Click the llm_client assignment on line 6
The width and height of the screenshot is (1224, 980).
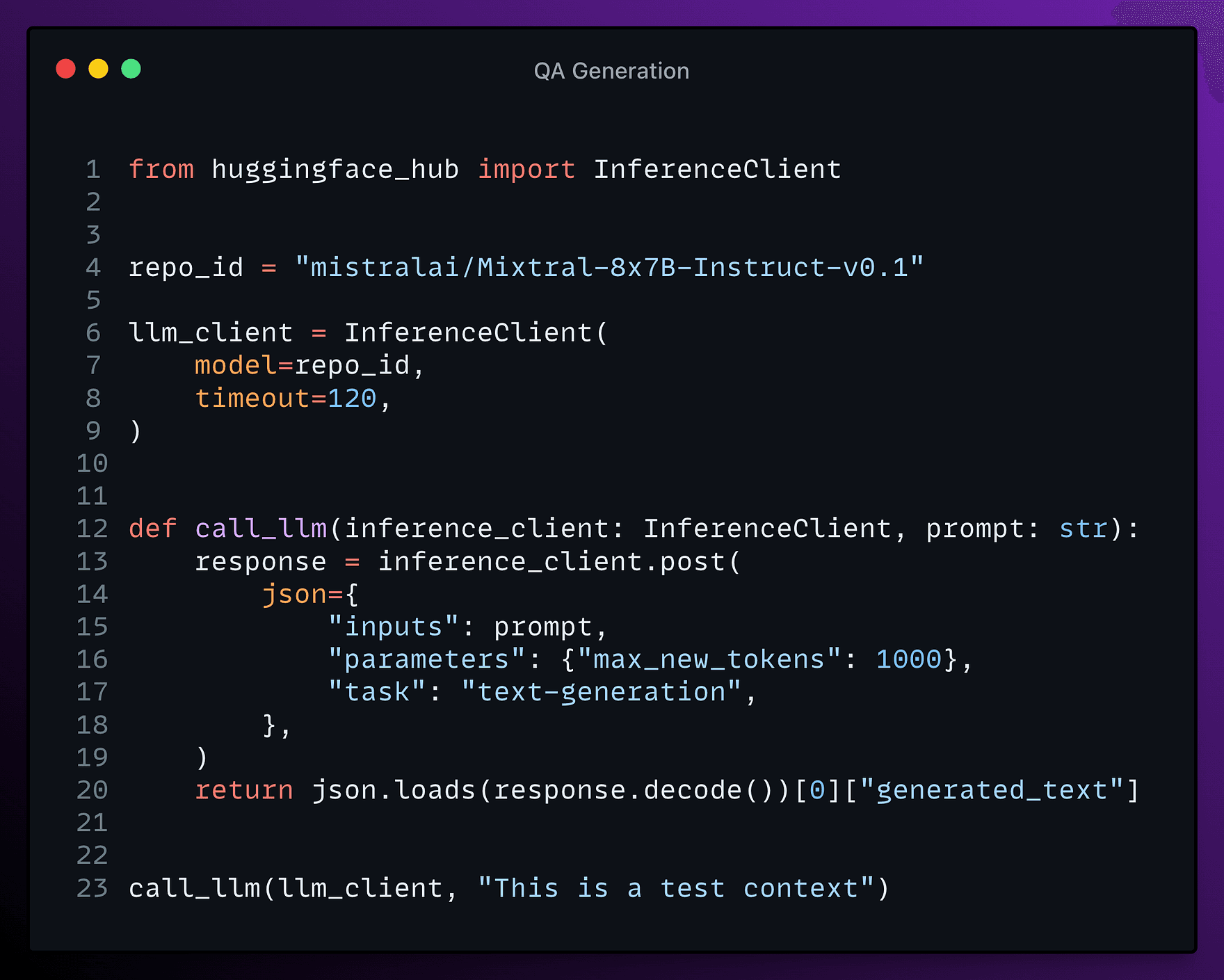pos(211,333)
